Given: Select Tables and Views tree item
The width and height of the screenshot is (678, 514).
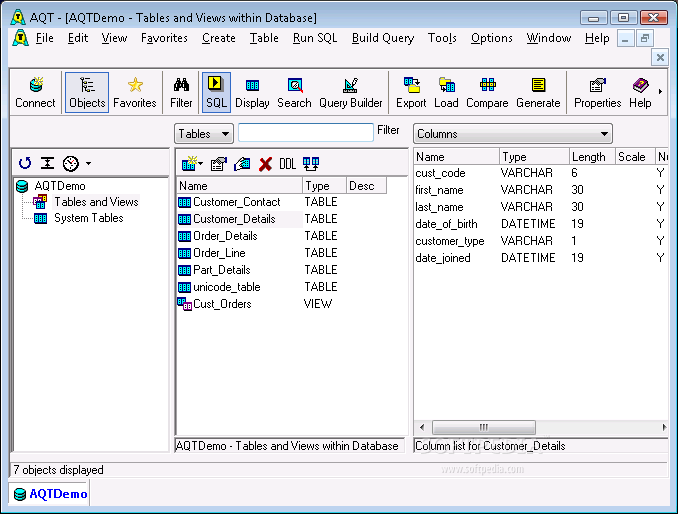Looking at the screenshot, I should (x=96, y=202).
